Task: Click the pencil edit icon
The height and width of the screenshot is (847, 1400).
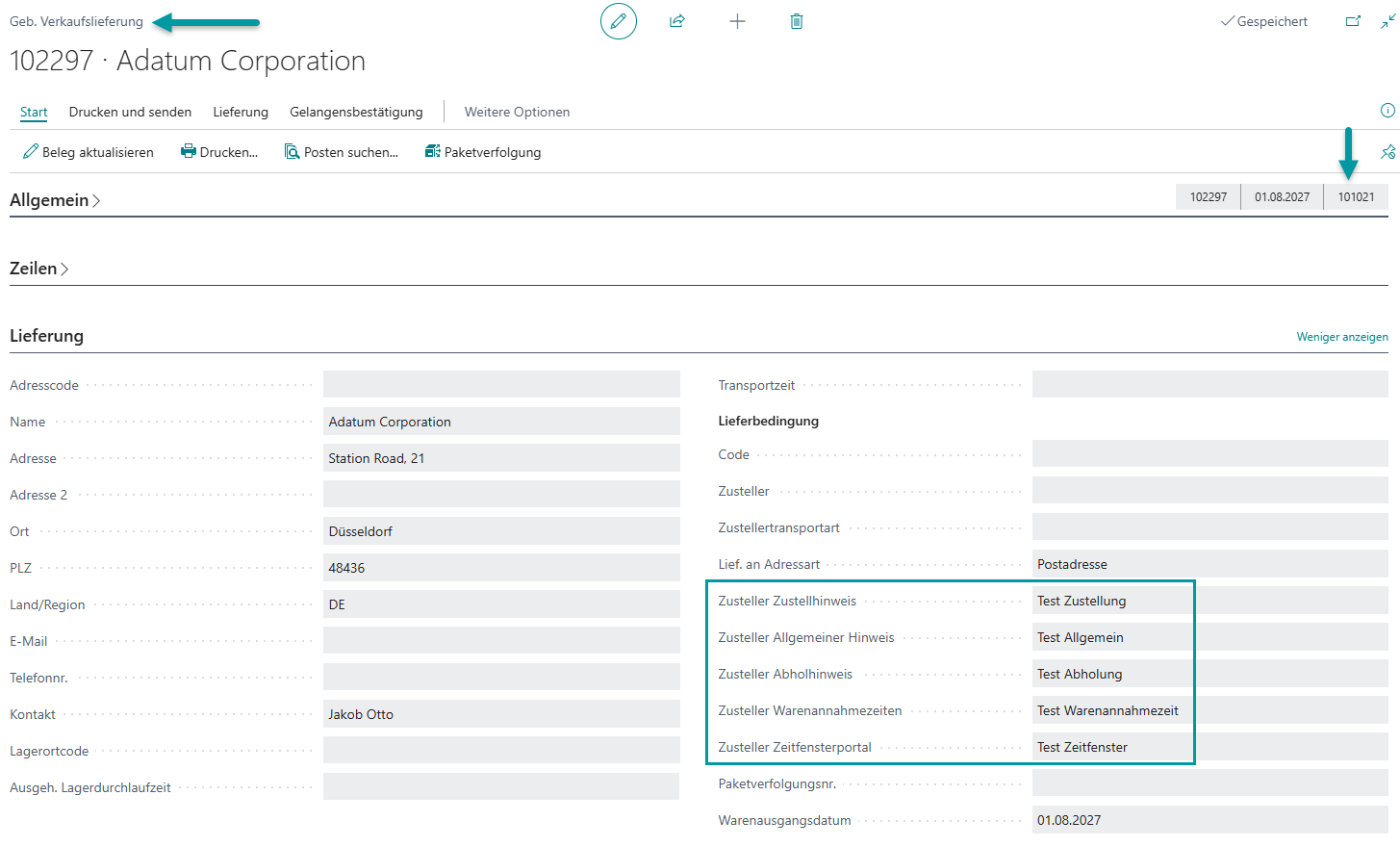Action: 619,21
